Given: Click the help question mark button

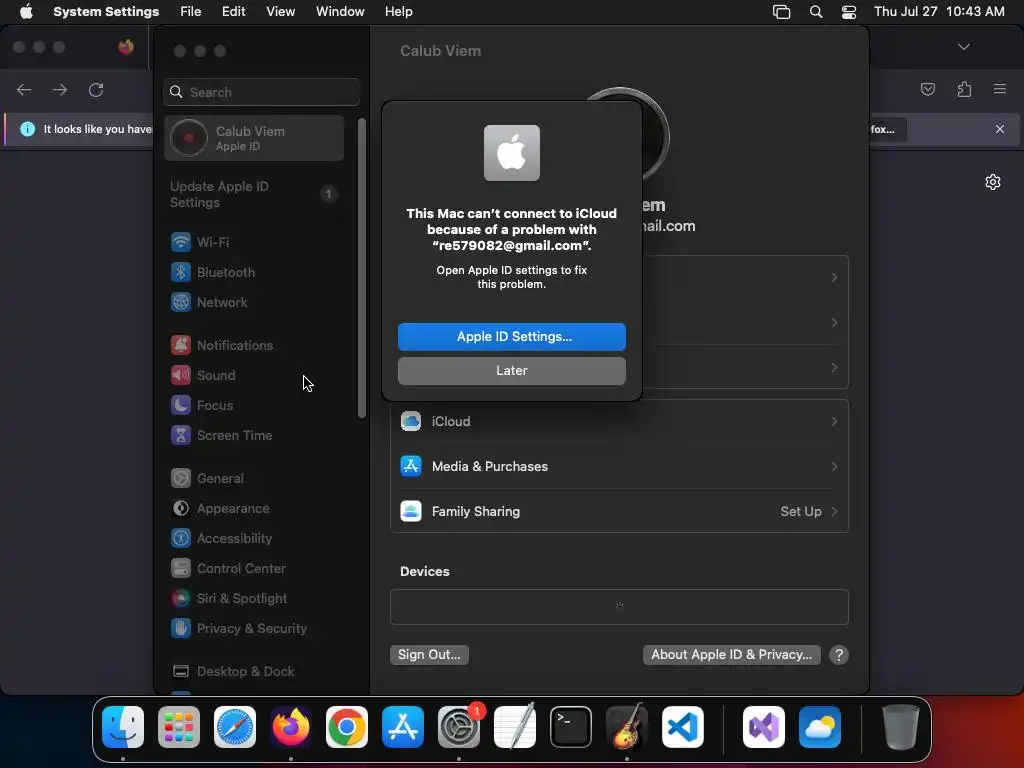Looking at the screenshot, I should [x=839, y=655].
